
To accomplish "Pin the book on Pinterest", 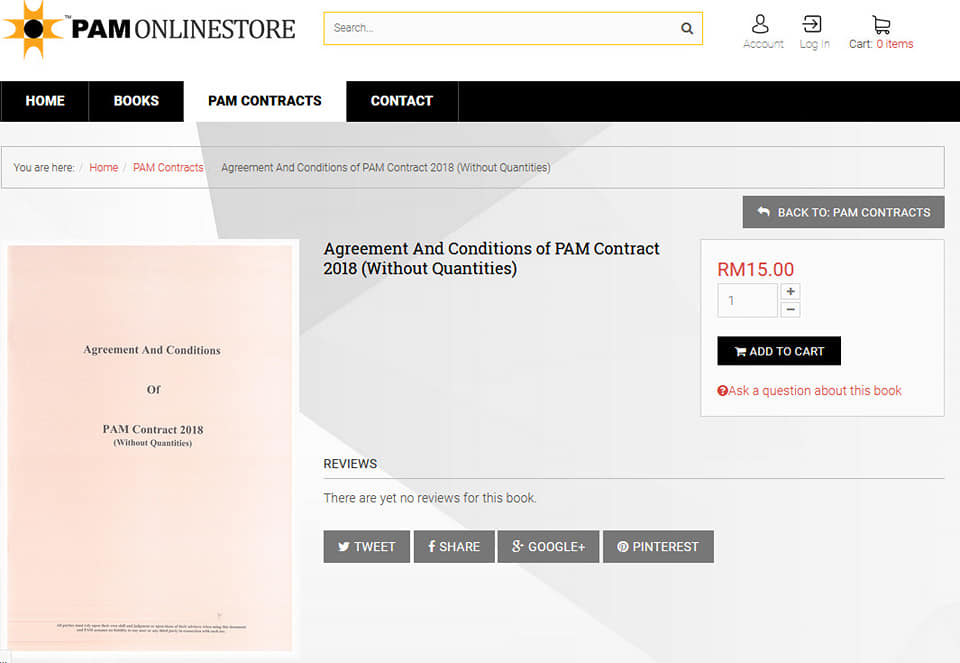I will tap(658, 546).
